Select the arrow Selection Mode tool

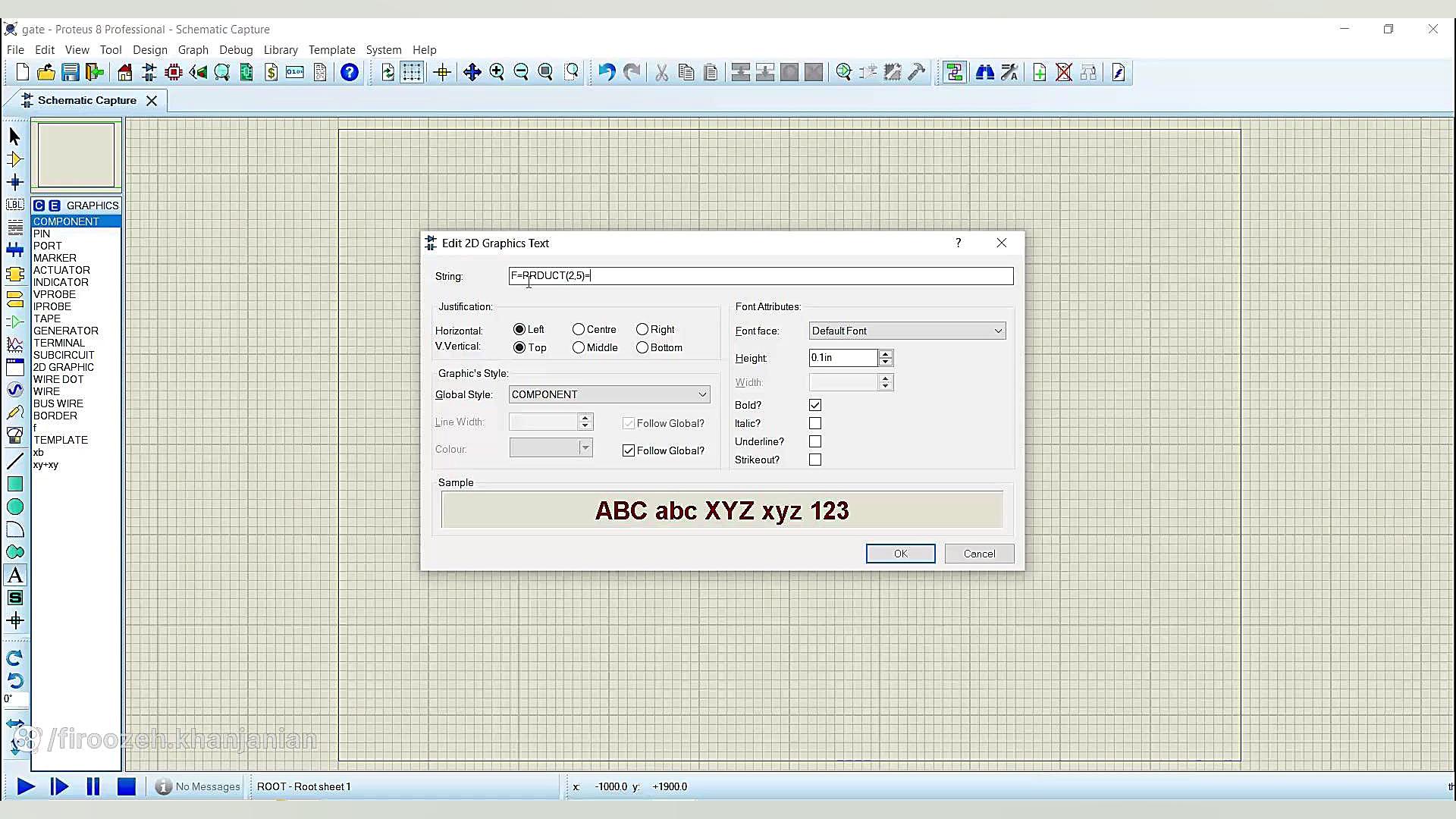(14, 136)
